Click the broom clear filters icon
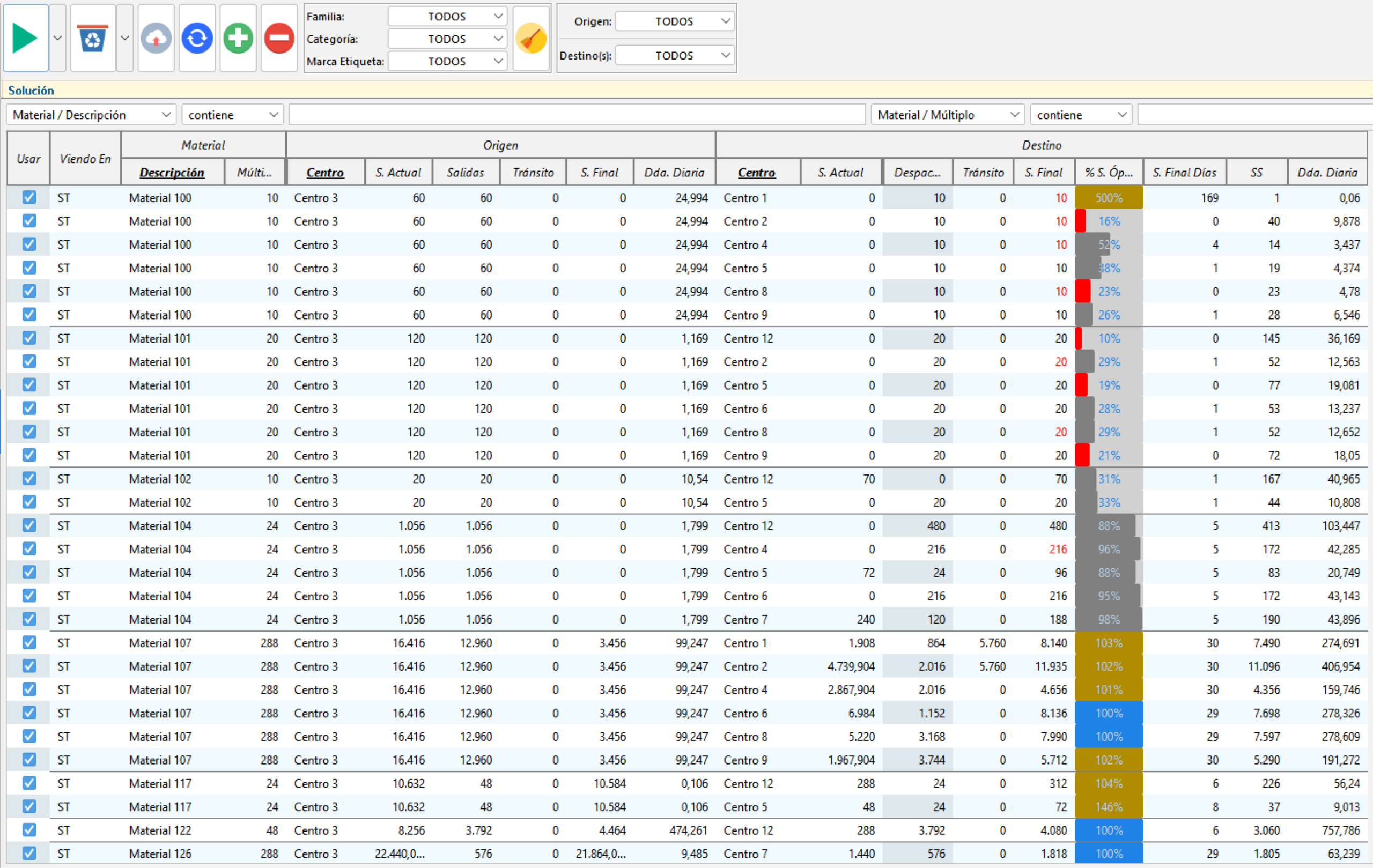The image size is (1373, 868). [530, 38]
